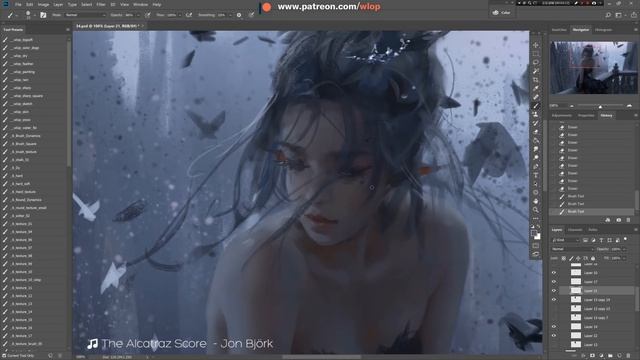
Task: Toggle pressure for opacity button
Action: [x=148, y=15]
